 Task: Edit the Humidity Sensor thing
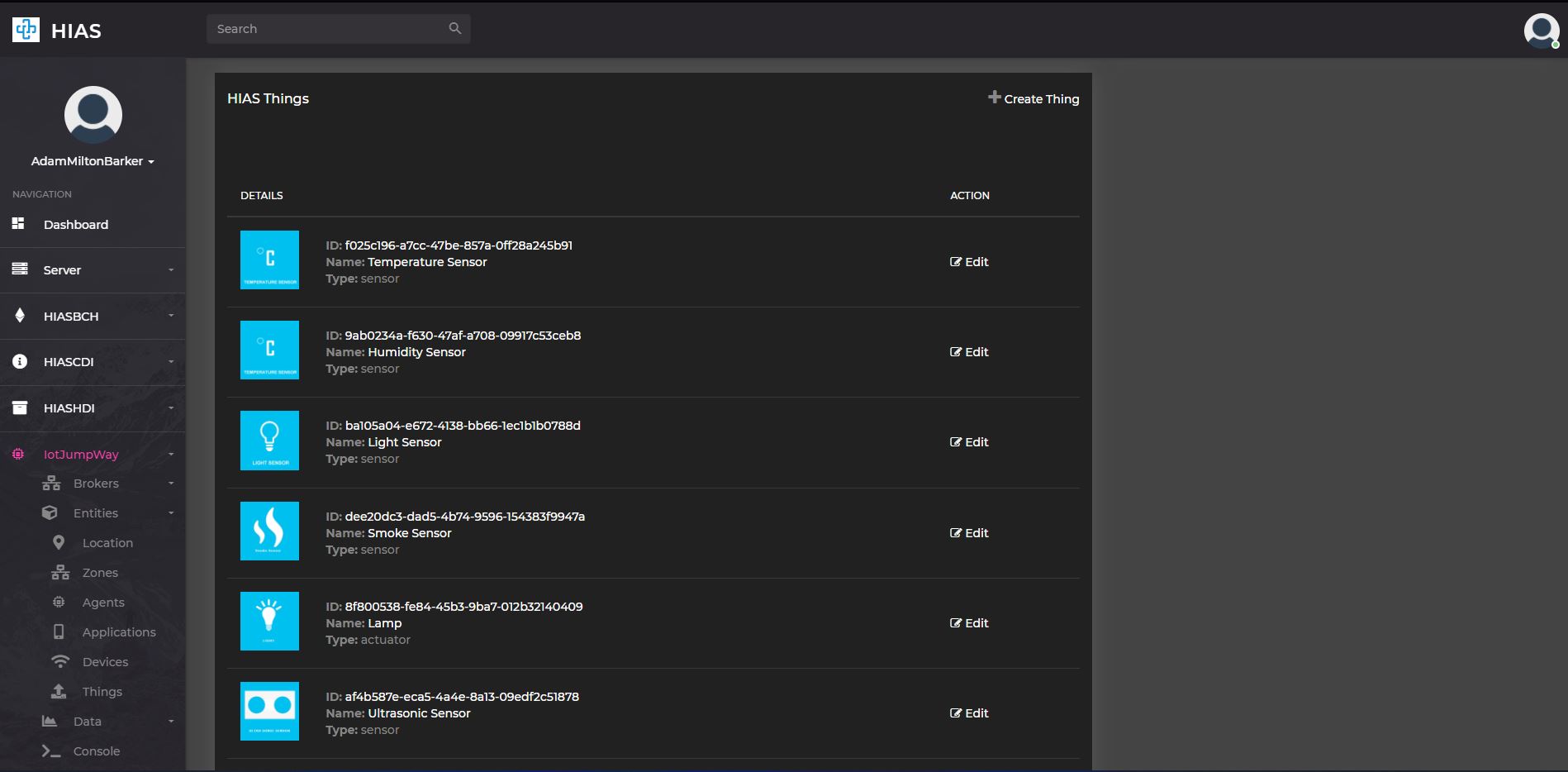coord(969,351)
